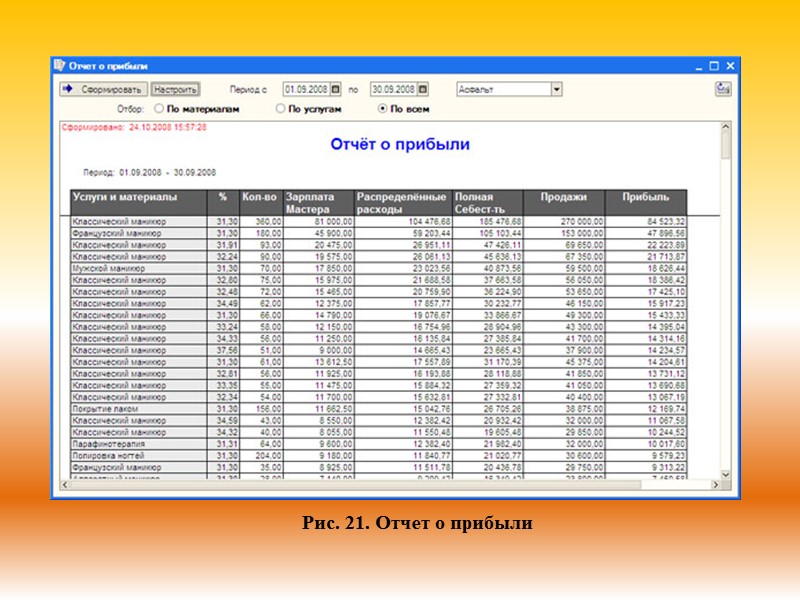Screen dimensions: 800x600
Task: Click the profit cell 47 896,56
Action: tap(646, 233)
